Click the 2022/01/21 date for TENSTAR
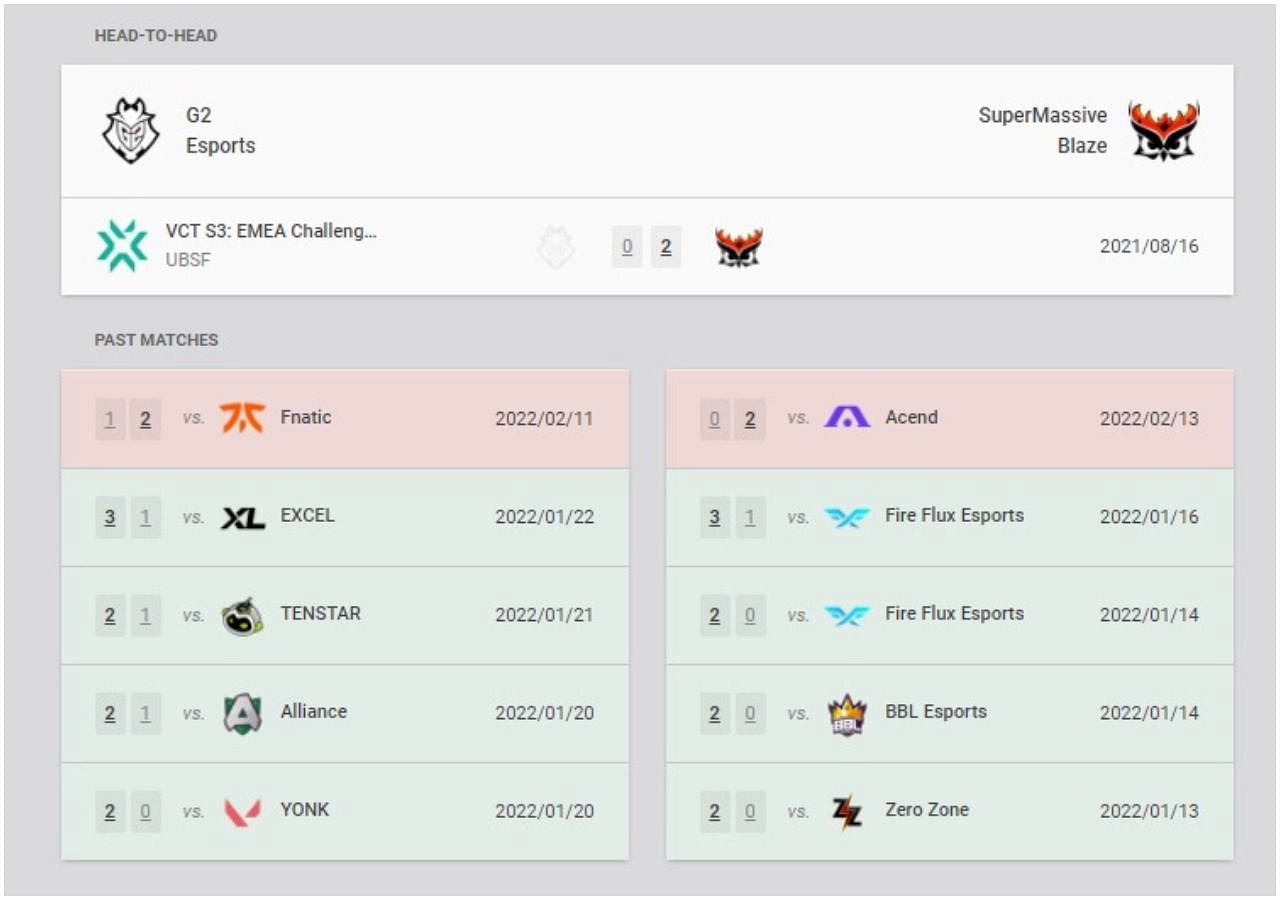This screenshot has width=1280, height=900. [544, 615]
